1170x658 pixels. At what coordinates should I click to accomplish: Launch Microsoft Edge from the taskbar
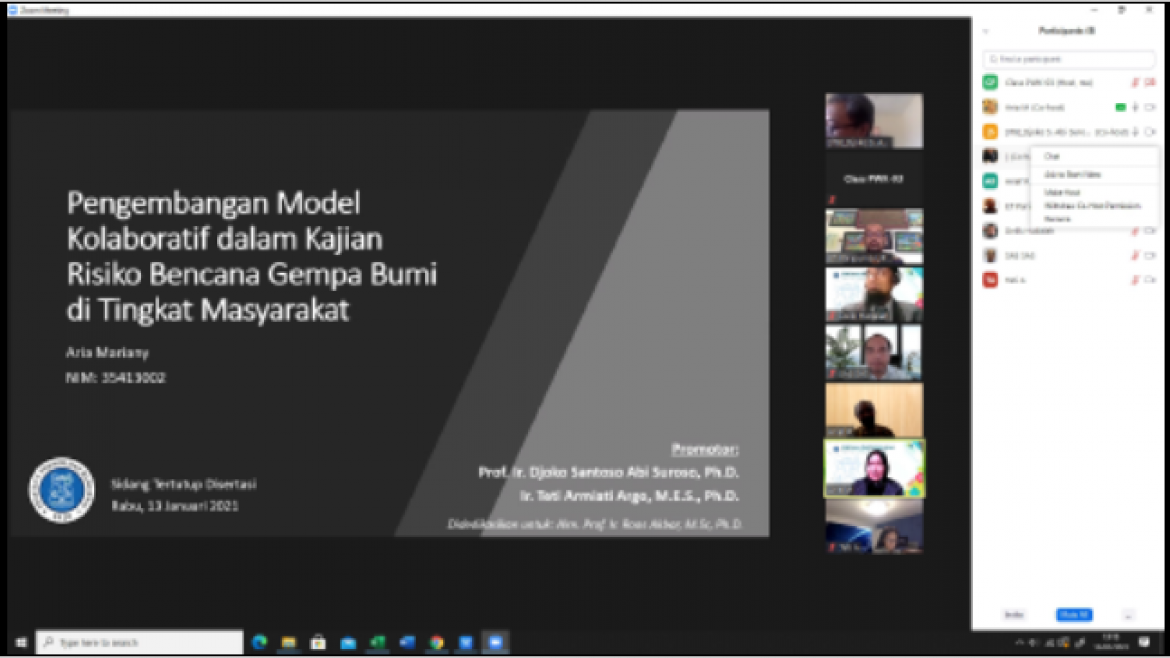(x=260, y=642)
